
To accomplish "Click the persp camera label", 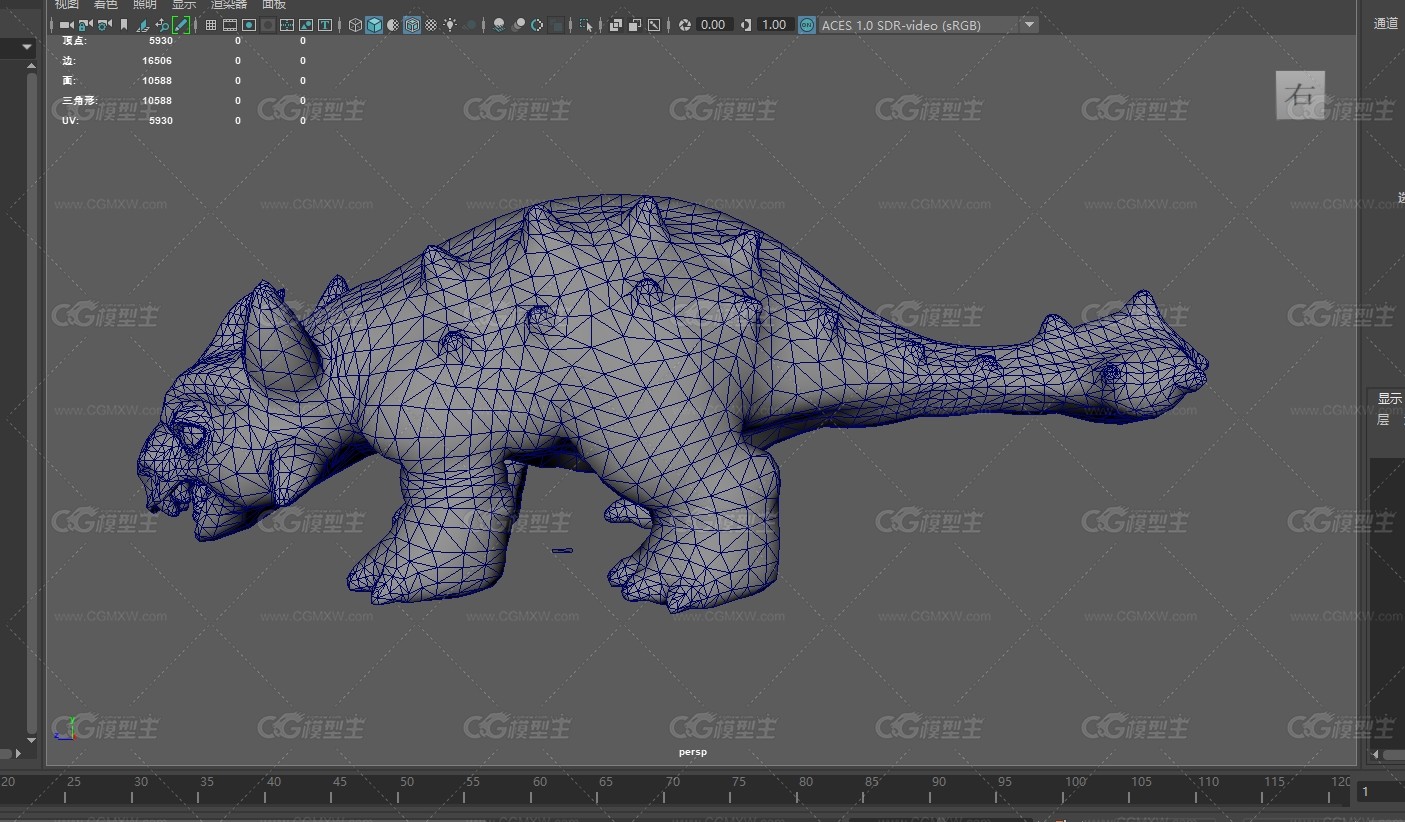I will 692,752.
